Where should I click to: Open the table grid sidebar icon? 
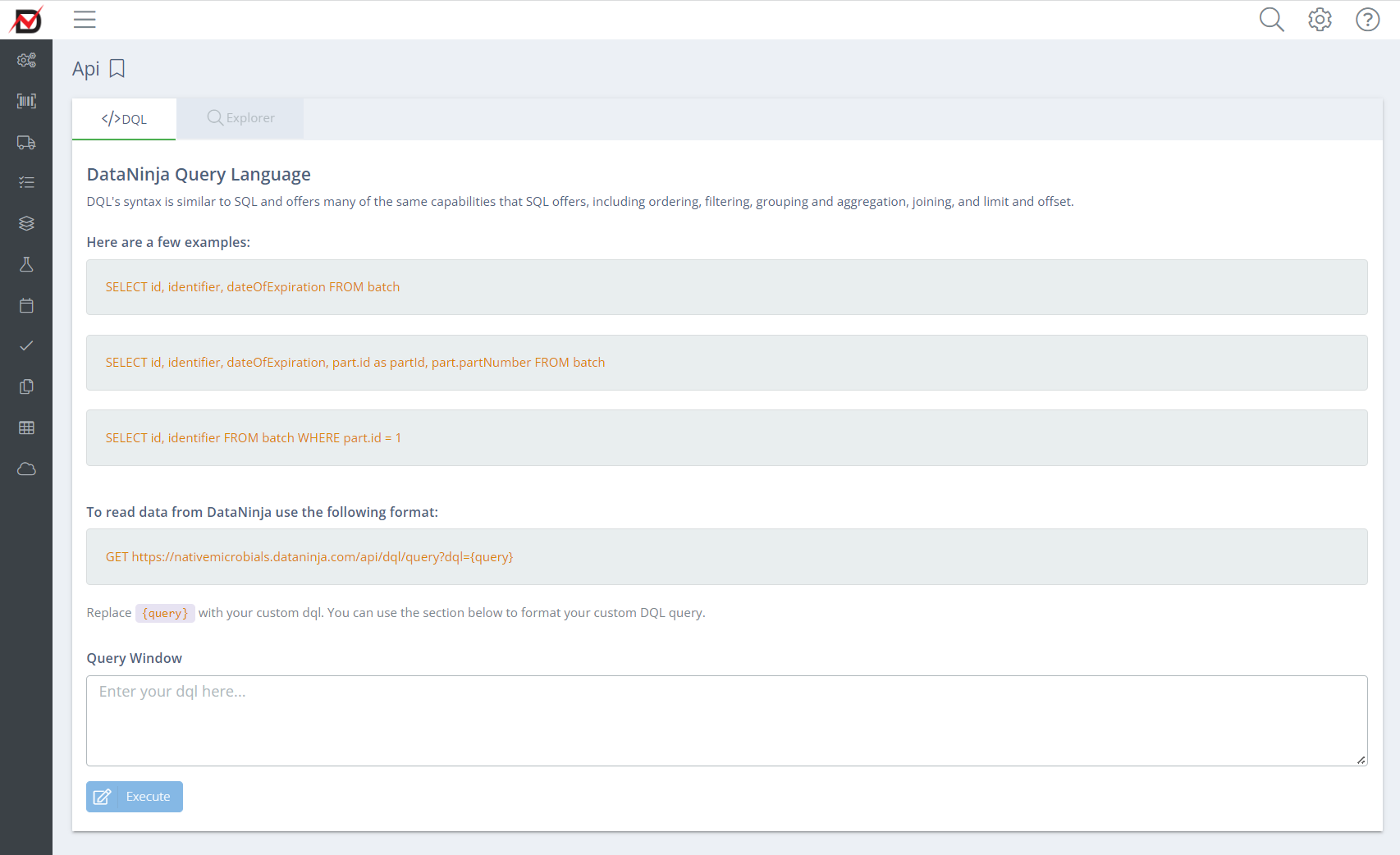26,427
